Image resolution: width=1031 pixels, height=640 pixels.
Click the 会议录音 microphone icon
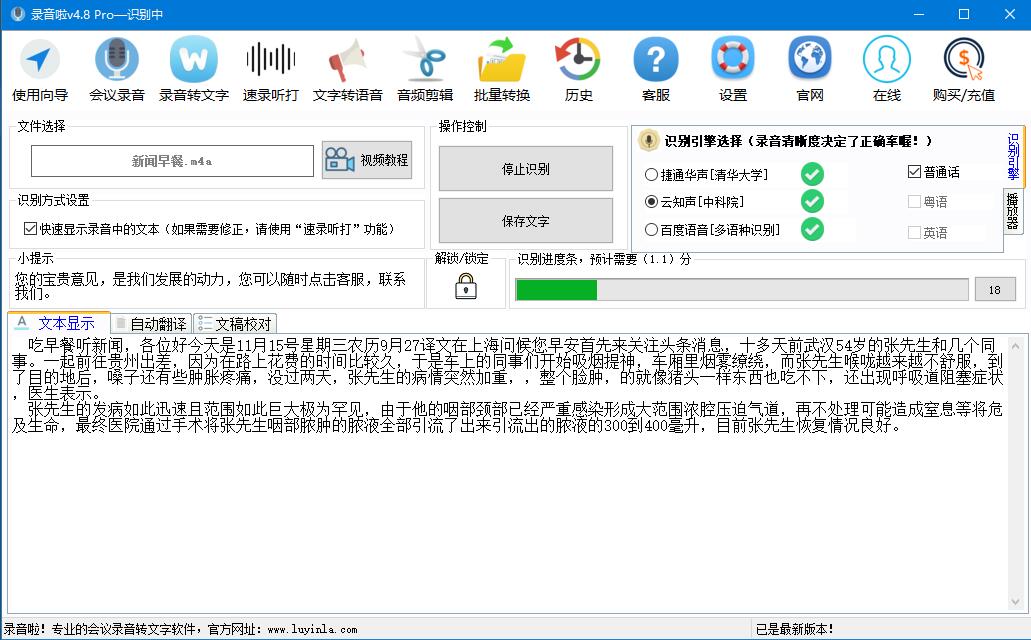click(x=116, y=59)
